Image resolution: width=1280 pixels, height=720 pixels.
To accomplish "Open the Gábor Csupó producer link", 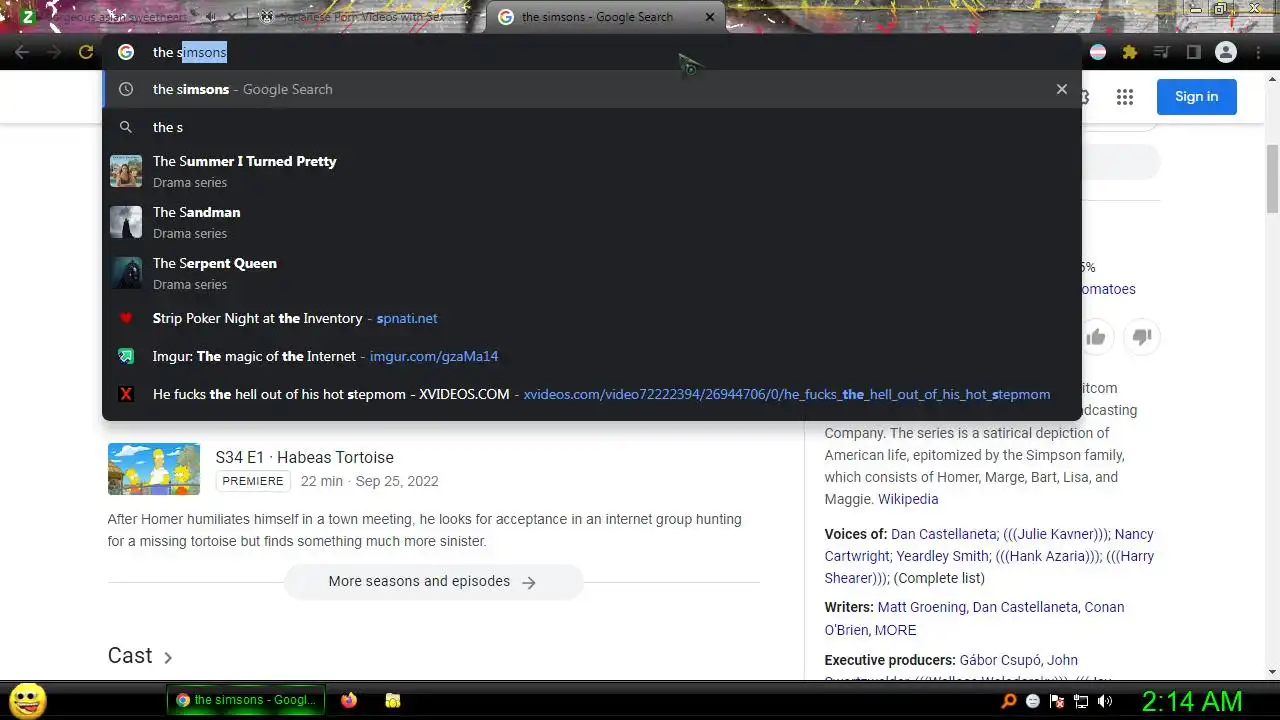I will click(1000, 660).
